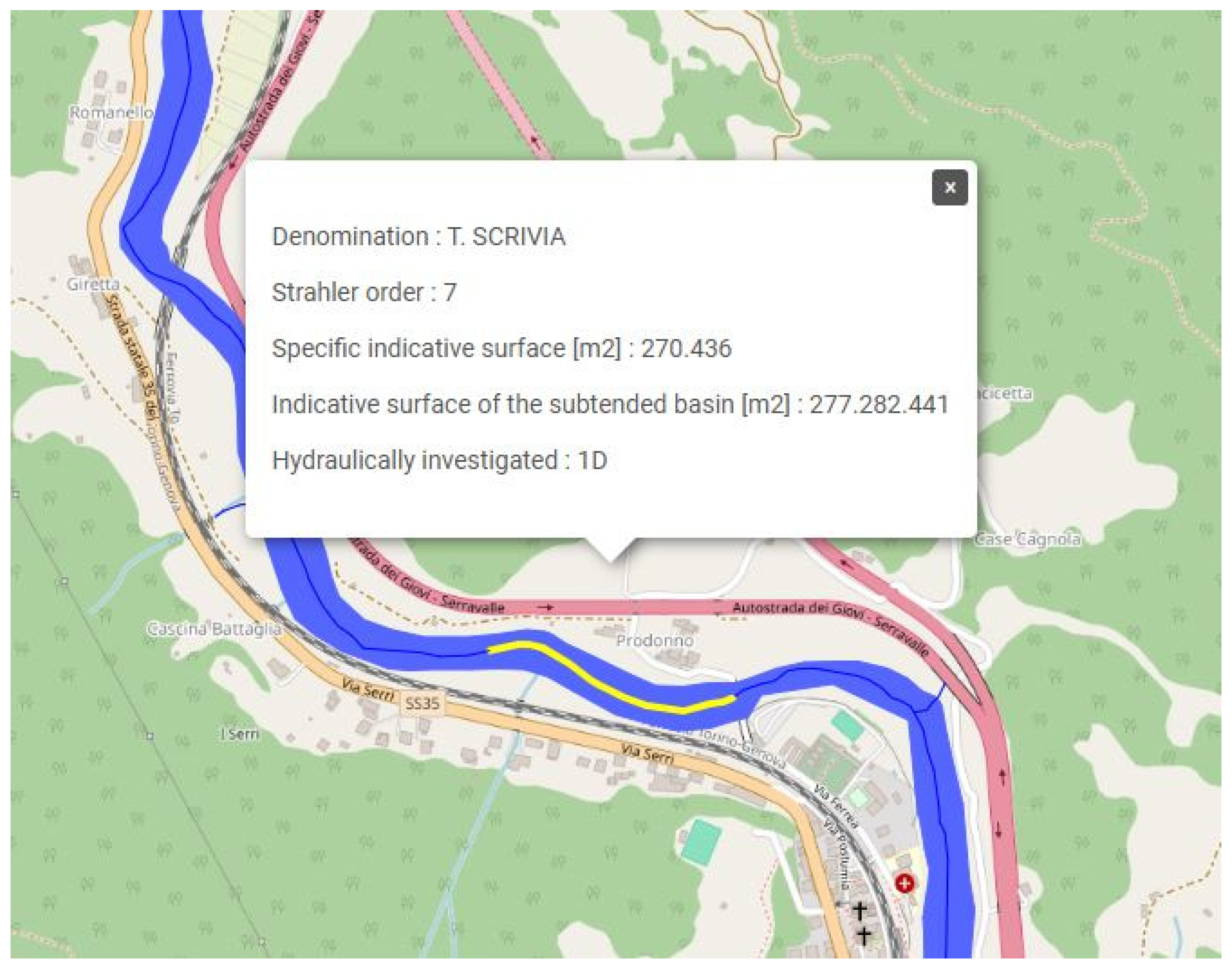Click the Romanello place label
This screenshot has width=1232, height=969.
111,112
